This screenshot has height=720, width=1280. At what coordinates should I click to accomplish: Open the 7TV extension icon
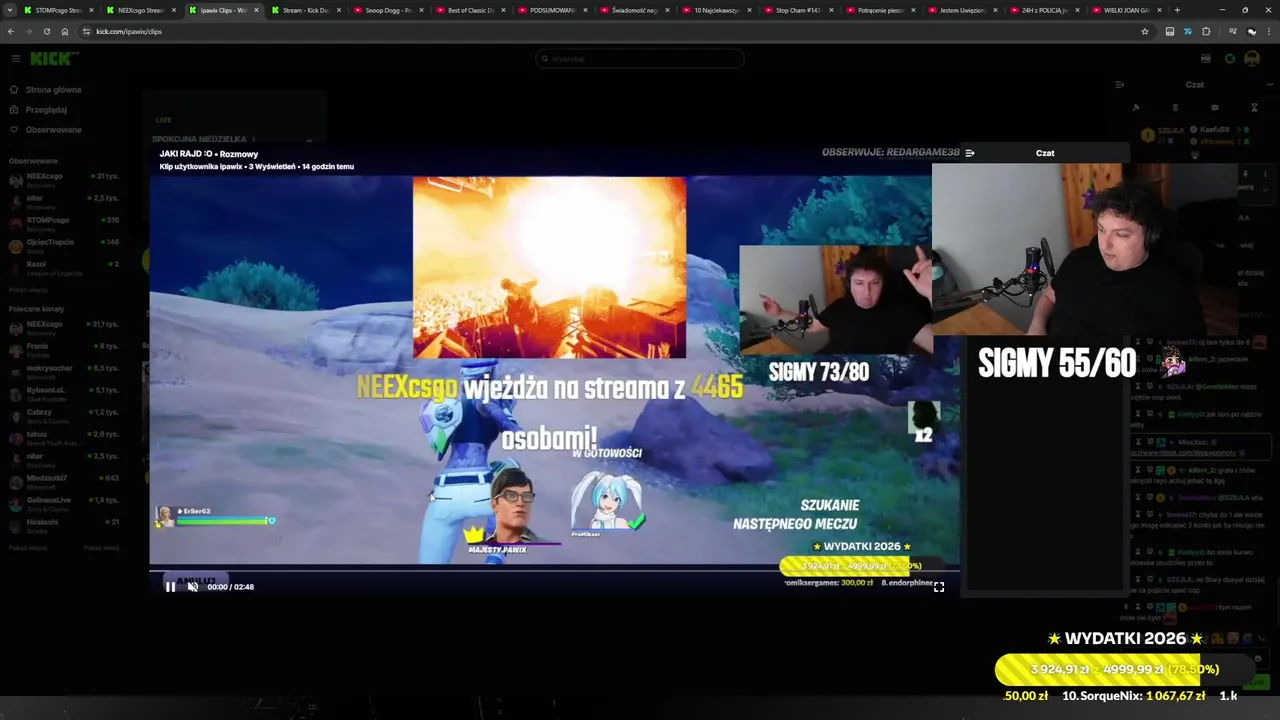point(1188,32)
